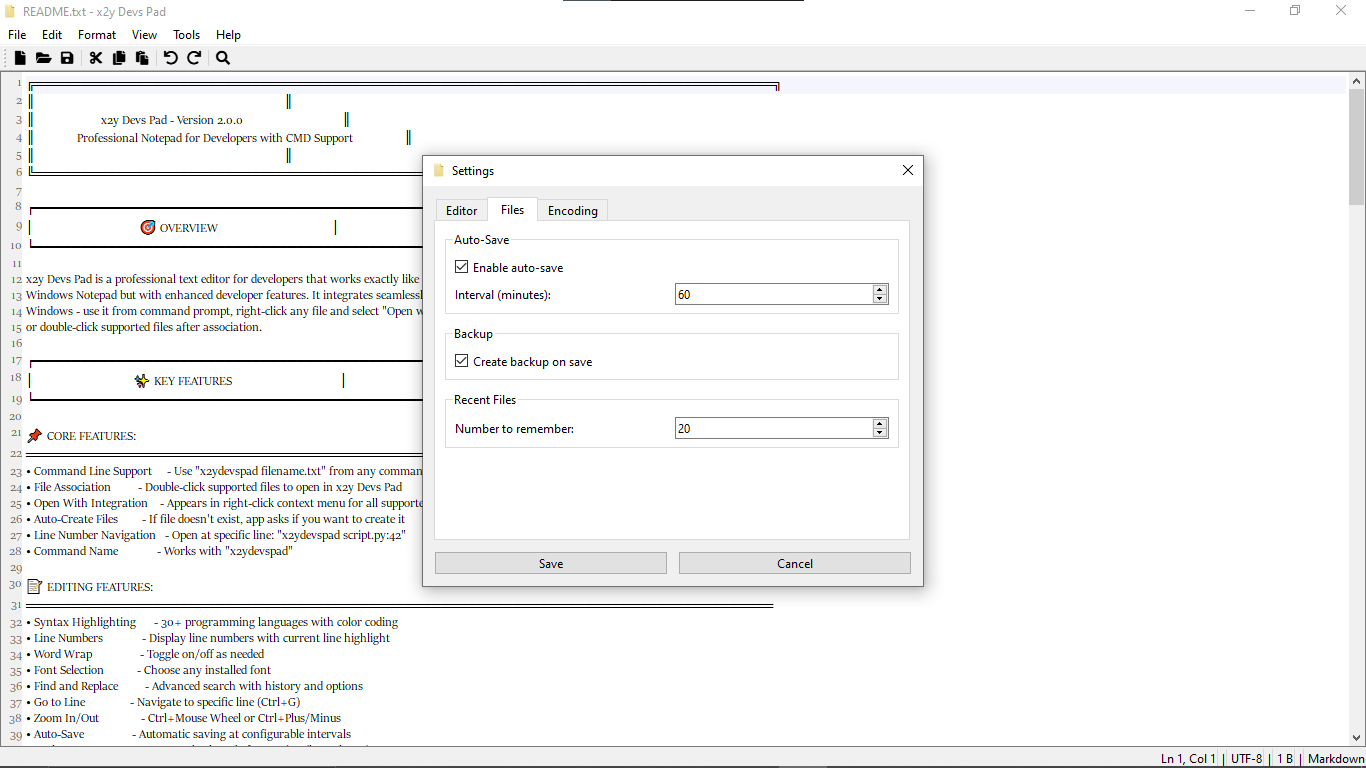Paste using the clipboard toolbar icon
Screen dimensions: 1366x768
pyautogui.click(x=142, y=58)
